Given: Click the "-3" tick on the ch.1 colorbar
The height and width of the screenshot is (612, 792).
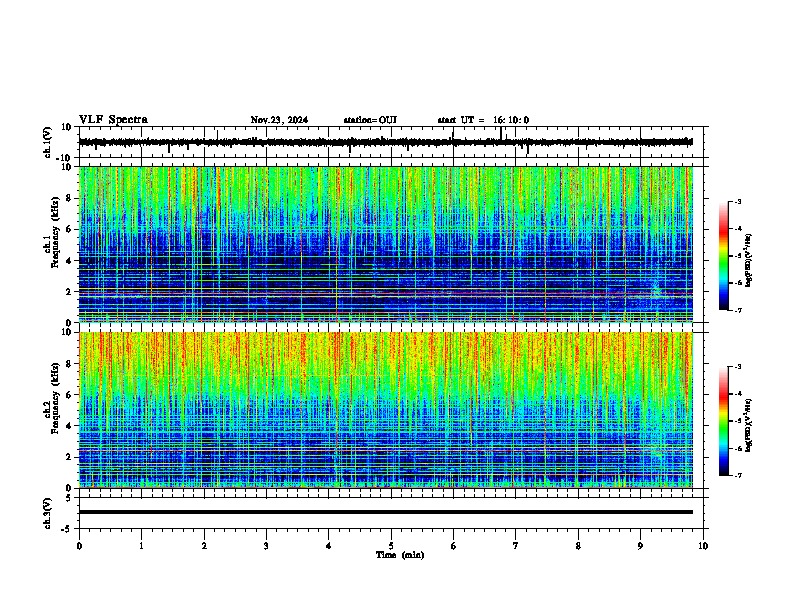Looking at the screenshot, I should coord(737,201).
